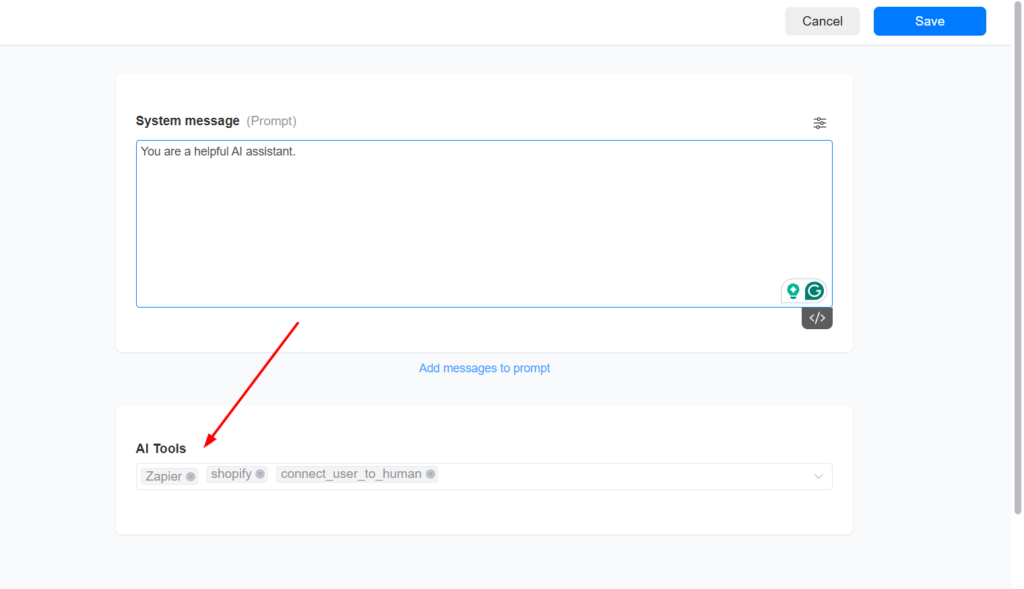Click the AI Tools heading label
Image resolution: width=1024 pixels, height=589 pixels.
tap(161, 449)
